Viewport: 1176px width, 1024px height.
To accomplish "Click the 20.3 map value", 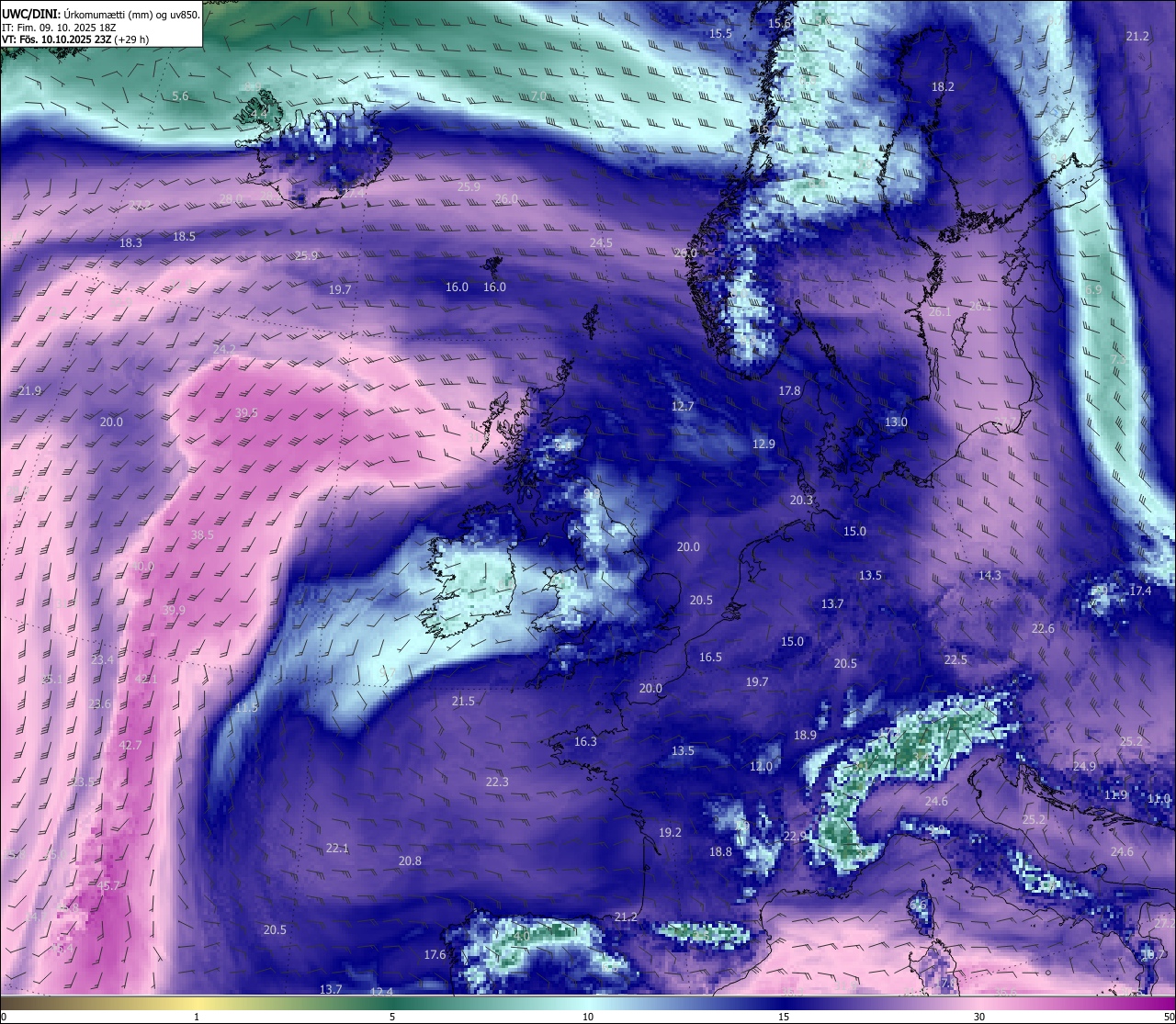I will [801, 501].
